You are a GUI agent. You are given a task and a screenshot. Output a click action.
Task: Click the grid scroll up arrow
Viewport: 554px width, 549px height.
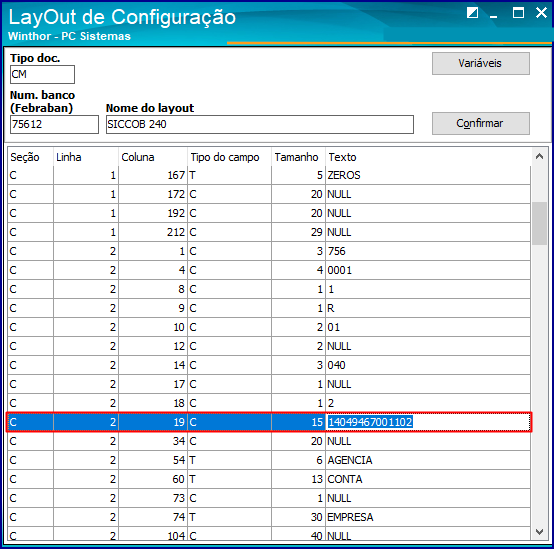tap(539, 157)
